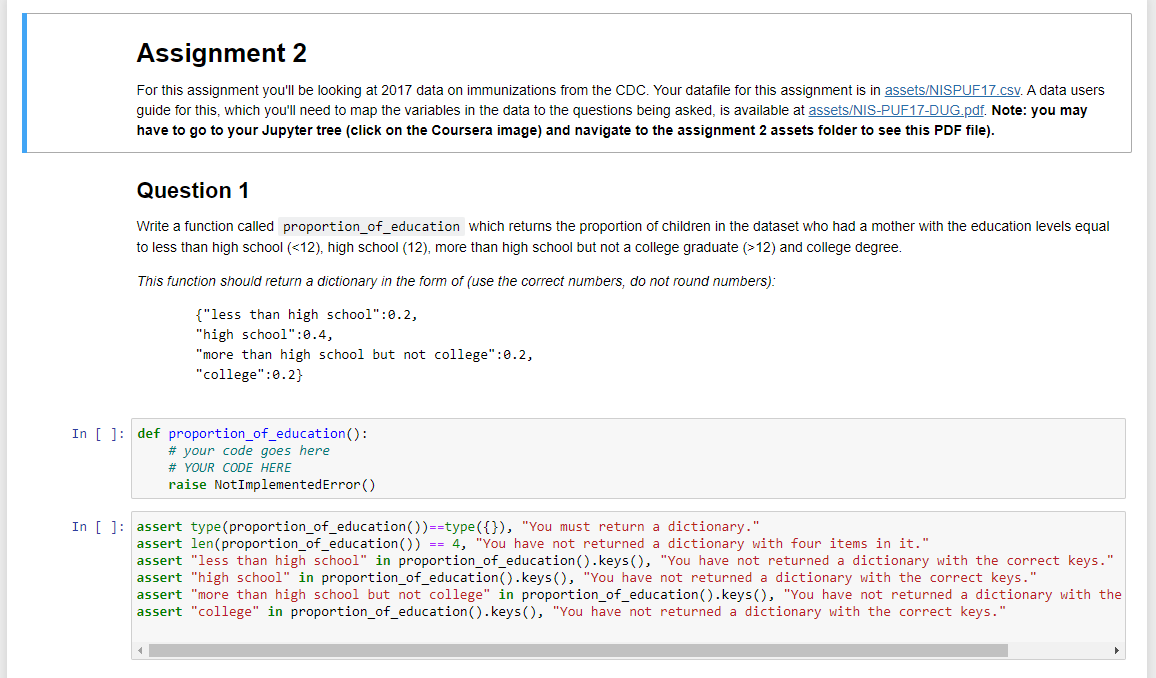Click the assert line for the "college" key
The width and height of the screenshot is (1156, 678).
(571, 612)
